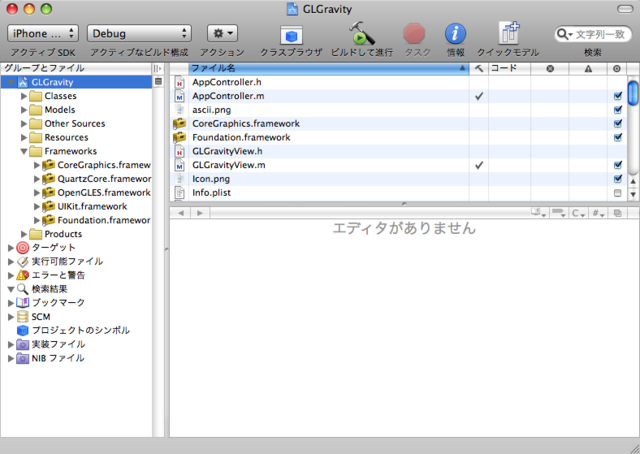Click the Bookmarks (ブックマーク) book icon
The image size is (640, 454).
22,303
